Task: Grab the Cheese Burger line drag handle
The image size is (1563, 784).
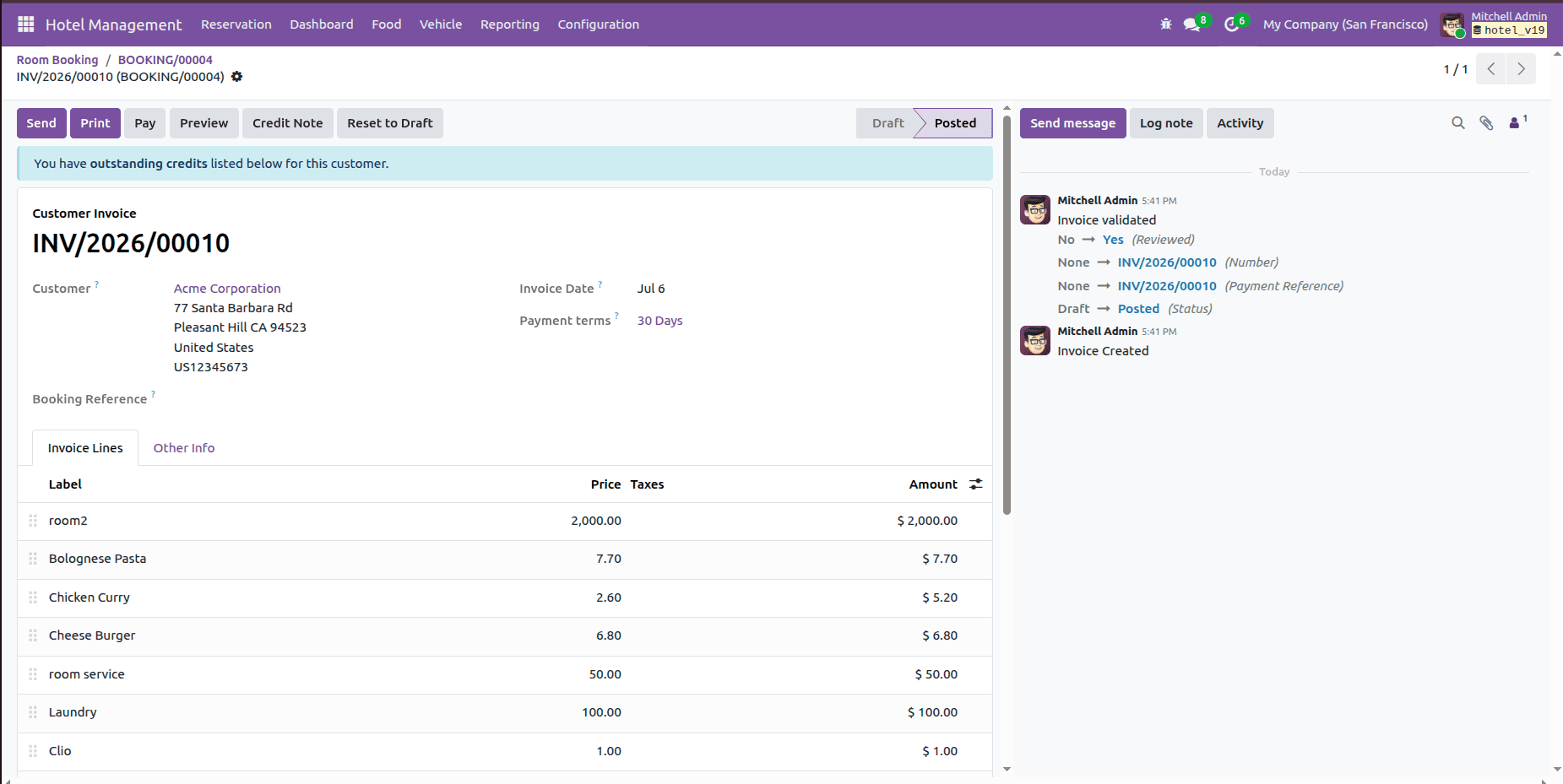Action: pyautogui.click(x=33, y=635)
